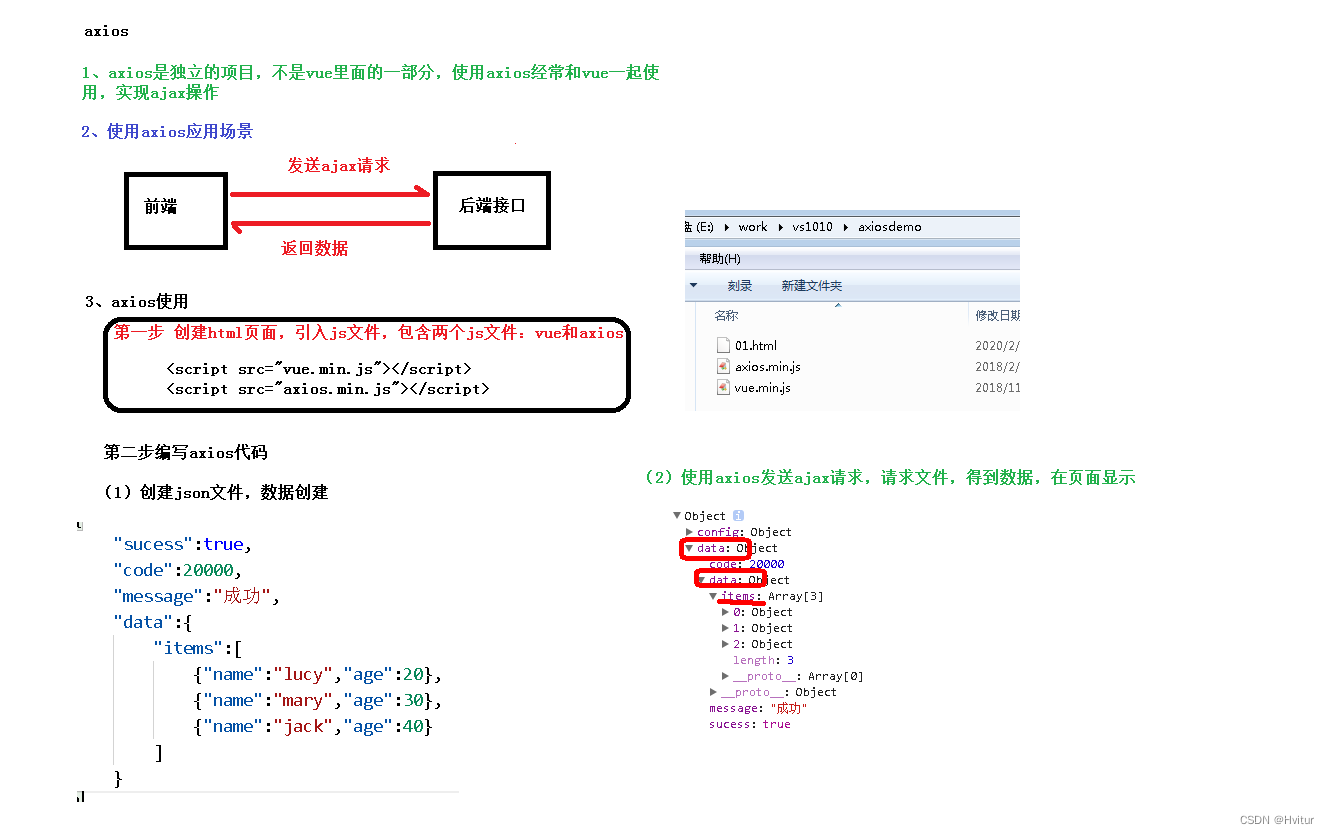1329x834 pixels.
Task: Sort files by the 修改日期 column header
Action: click(x=998, y=315)
